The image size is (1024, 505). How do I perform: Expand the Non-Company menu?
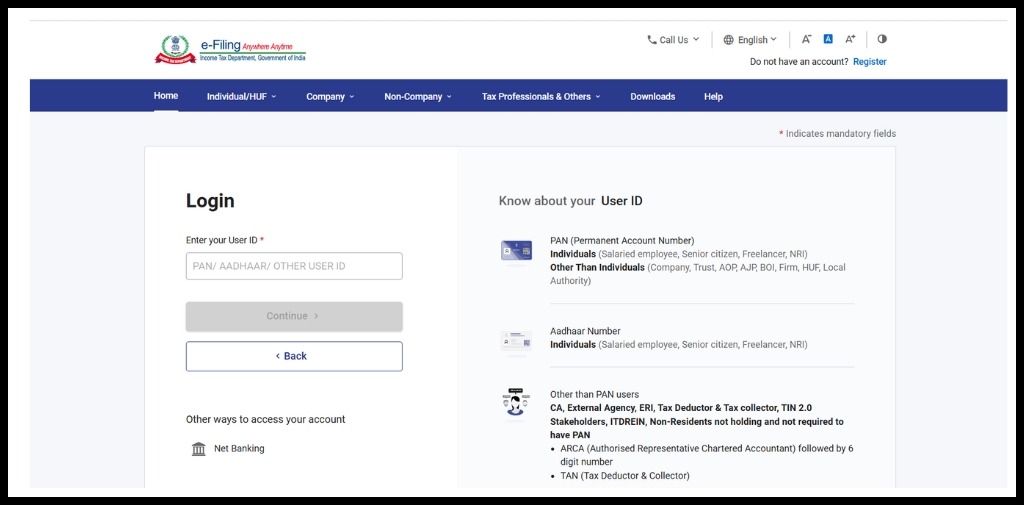[418, 97]
